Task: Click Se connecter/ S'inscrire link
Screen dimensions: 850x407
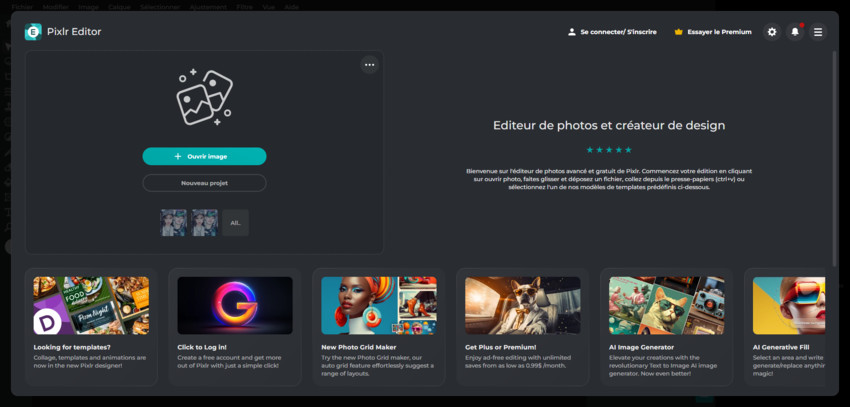Action: coord(619,32)
